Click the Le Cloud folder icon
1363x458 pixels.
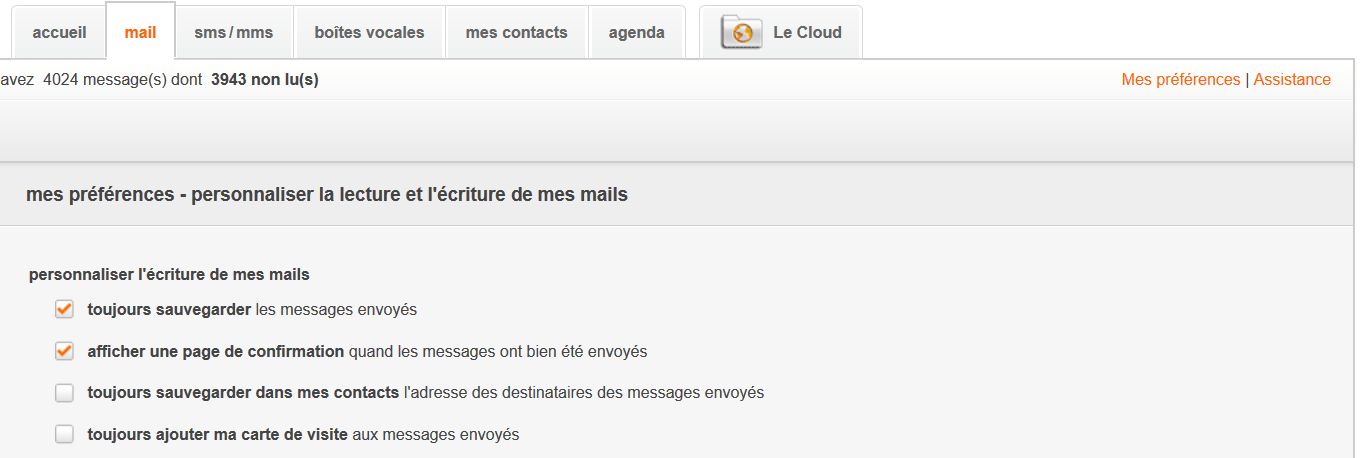(x=741, y=32)
